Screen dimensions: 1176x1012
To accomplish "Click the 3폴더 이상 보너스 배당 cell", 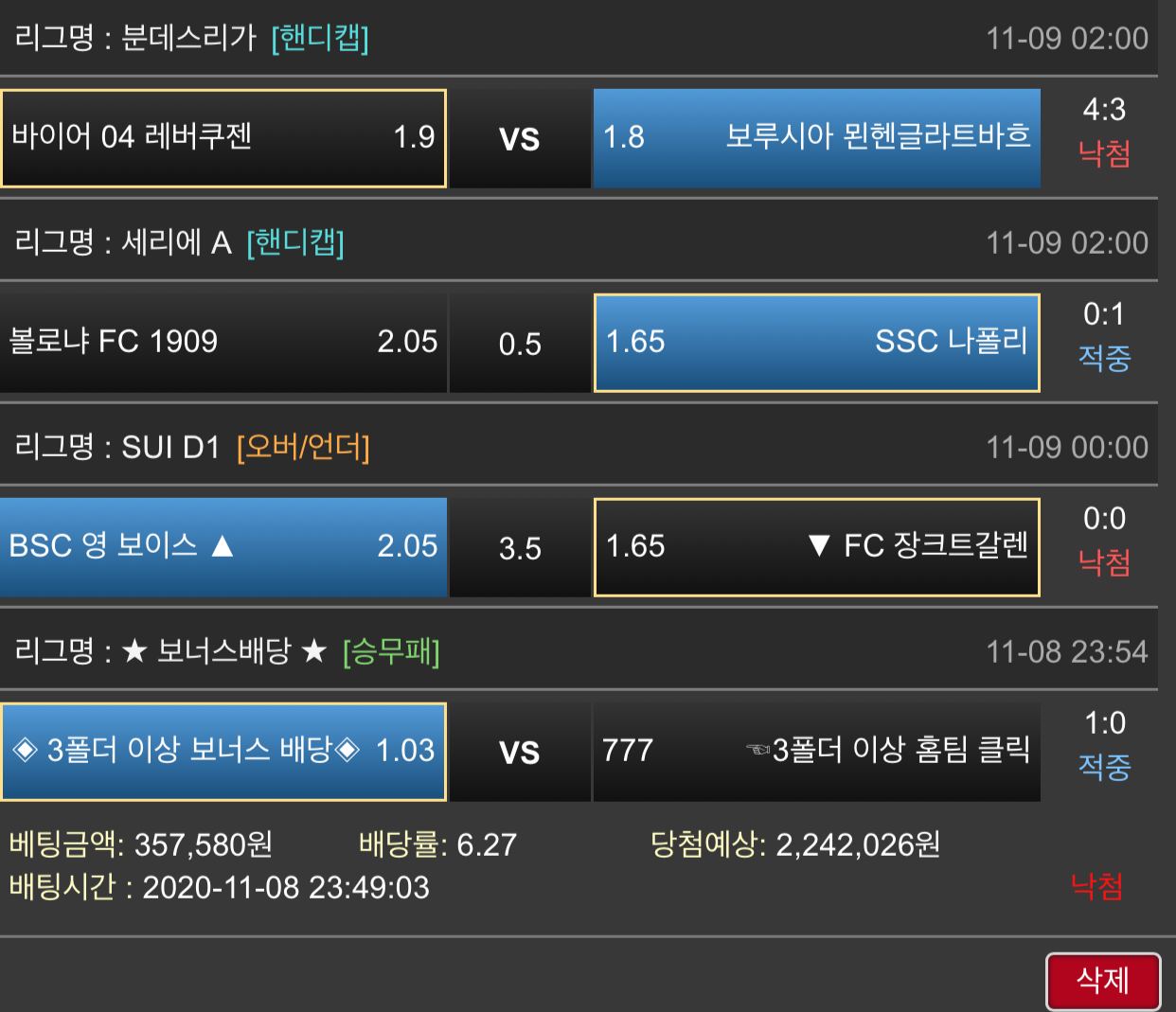I will 223,752.
